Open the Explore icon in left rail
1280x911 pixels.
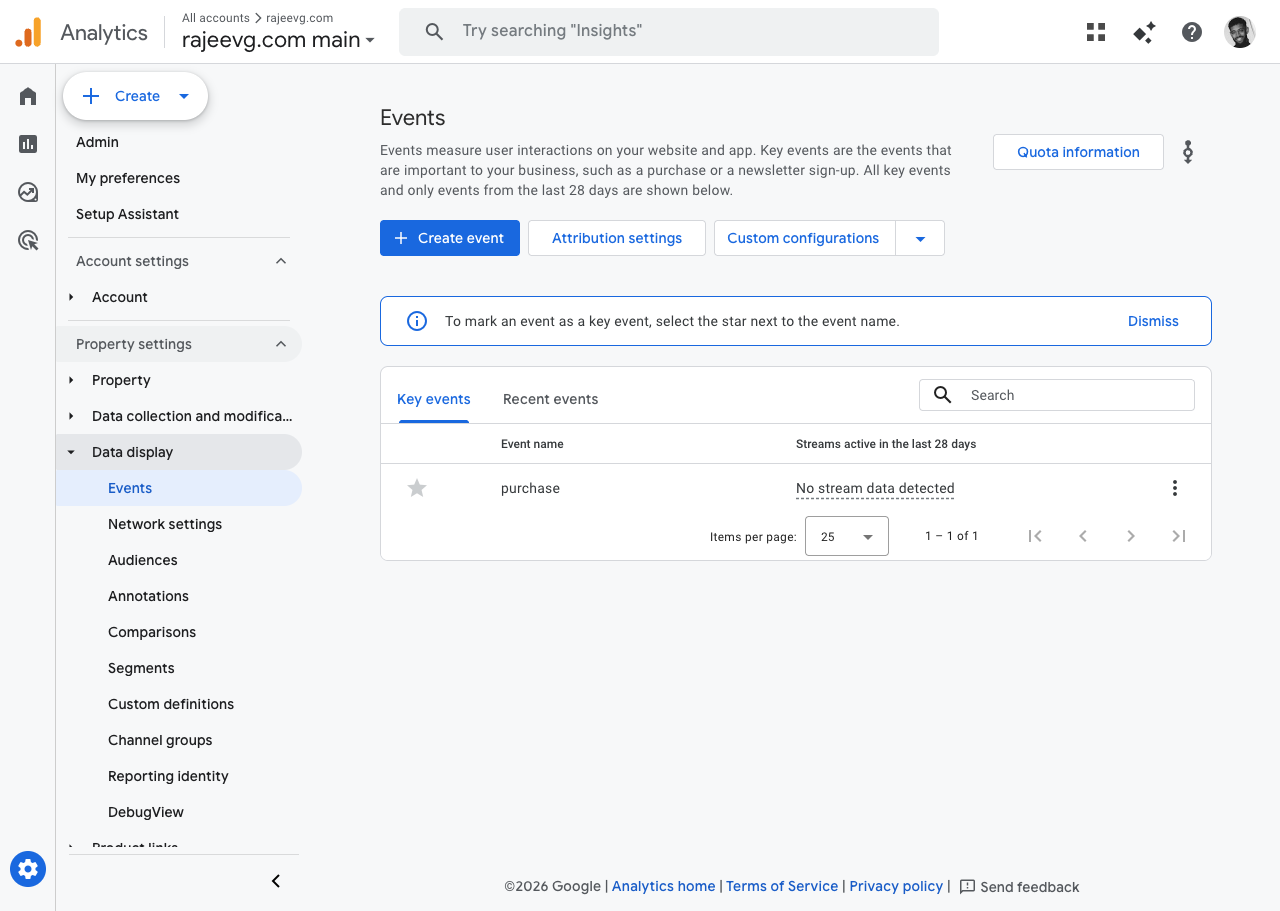pyautogui.click(x=28, y=192)
